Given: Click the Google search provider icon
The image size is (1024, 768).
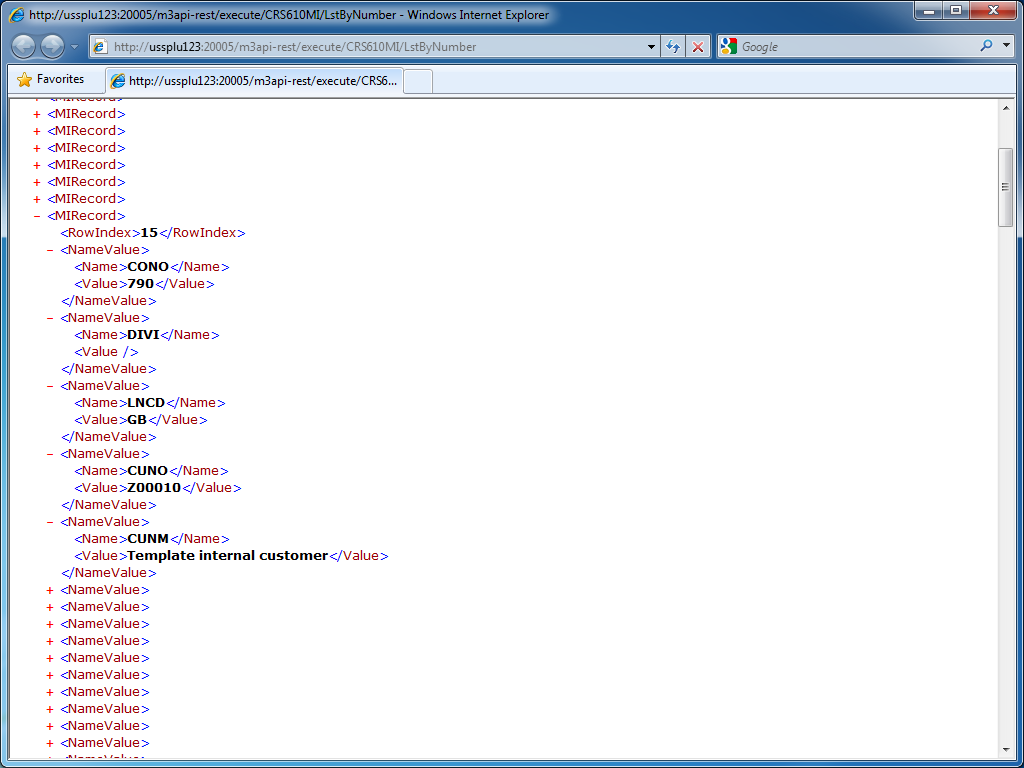Looking at the screenshot, I should 728,46.
